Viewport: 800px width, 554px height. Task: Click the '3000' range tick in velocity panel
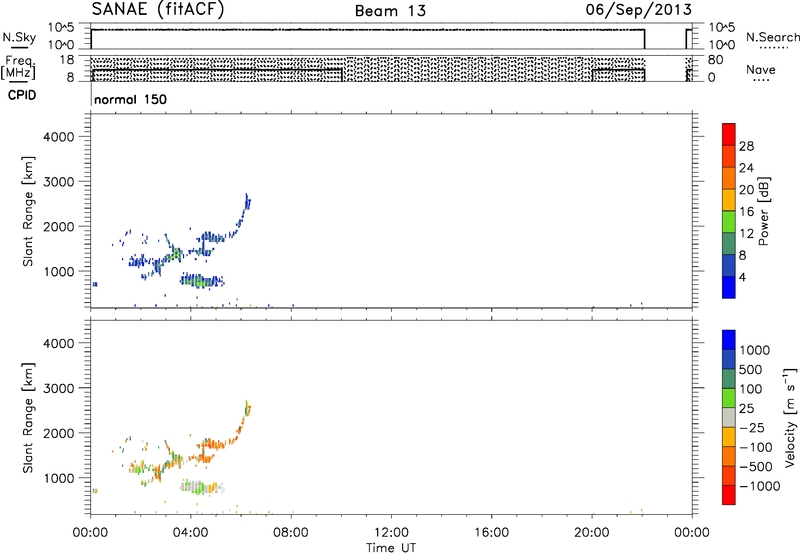point(59,388)
